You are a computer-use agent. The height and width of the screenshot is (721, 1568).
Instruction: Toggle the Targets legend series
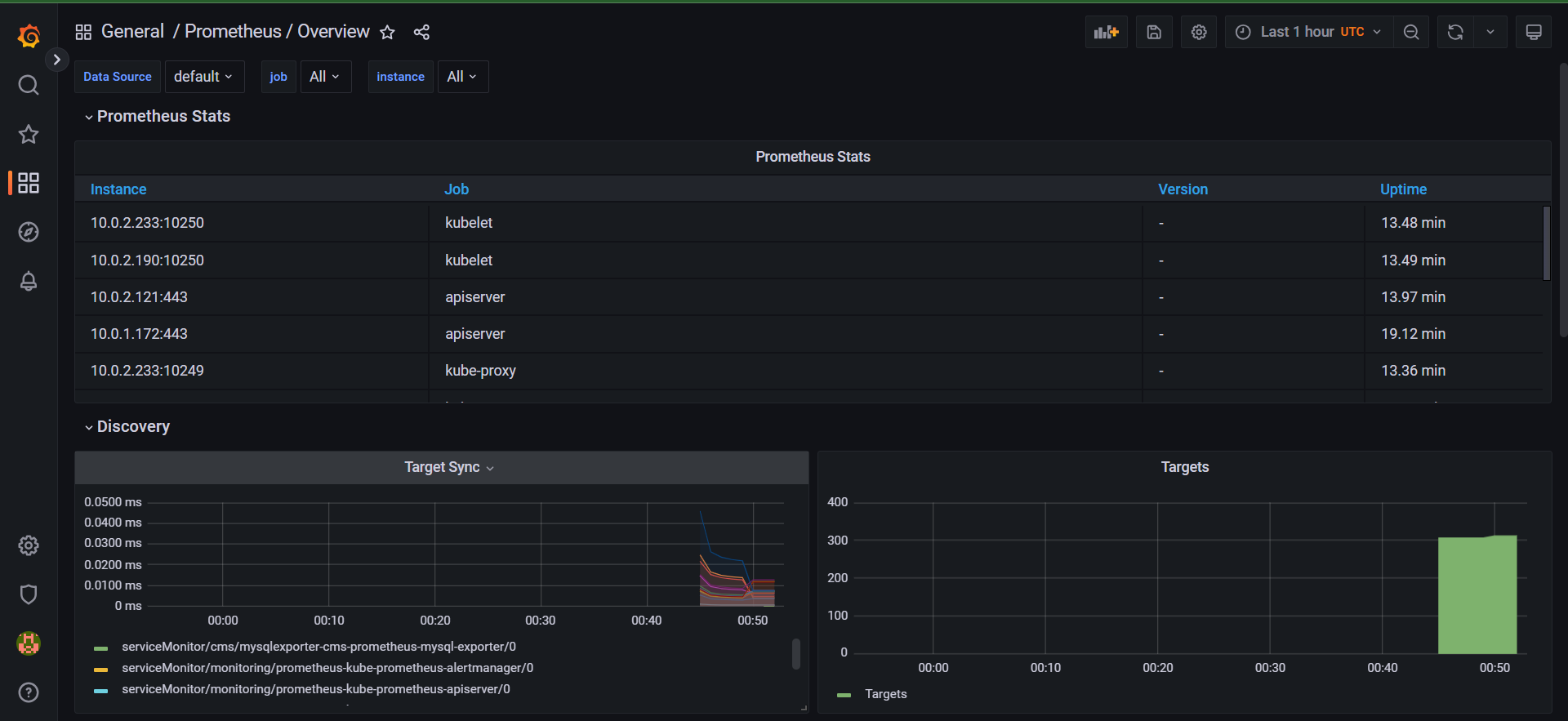coord(885,694)
